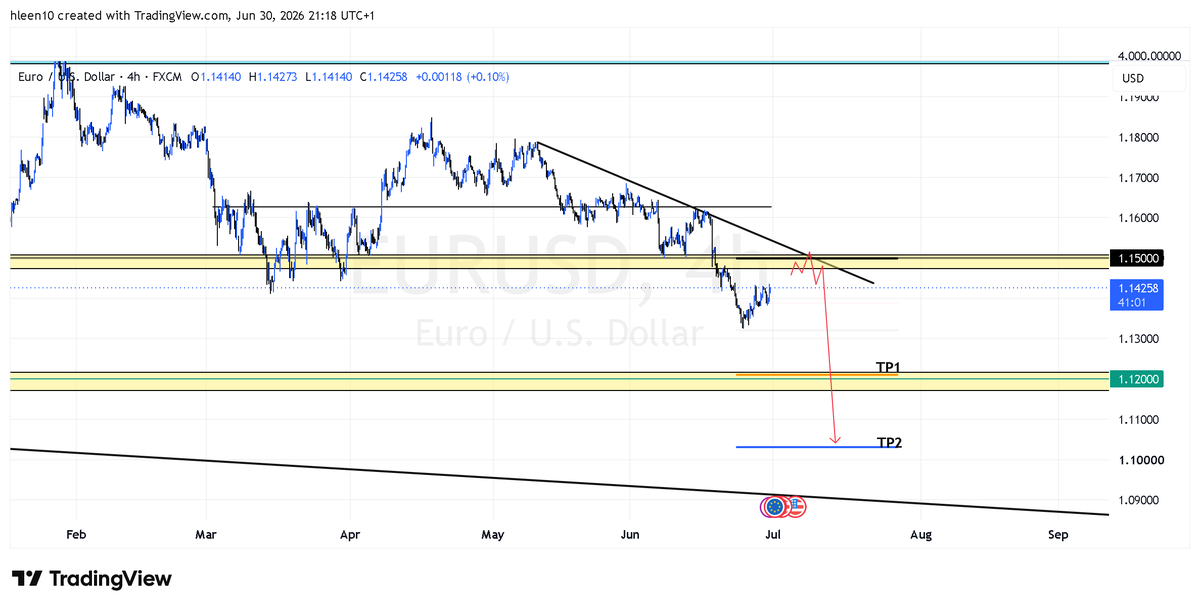Open the US flag economic event marker
The image size is (1200, 609).
click(796, 506)
